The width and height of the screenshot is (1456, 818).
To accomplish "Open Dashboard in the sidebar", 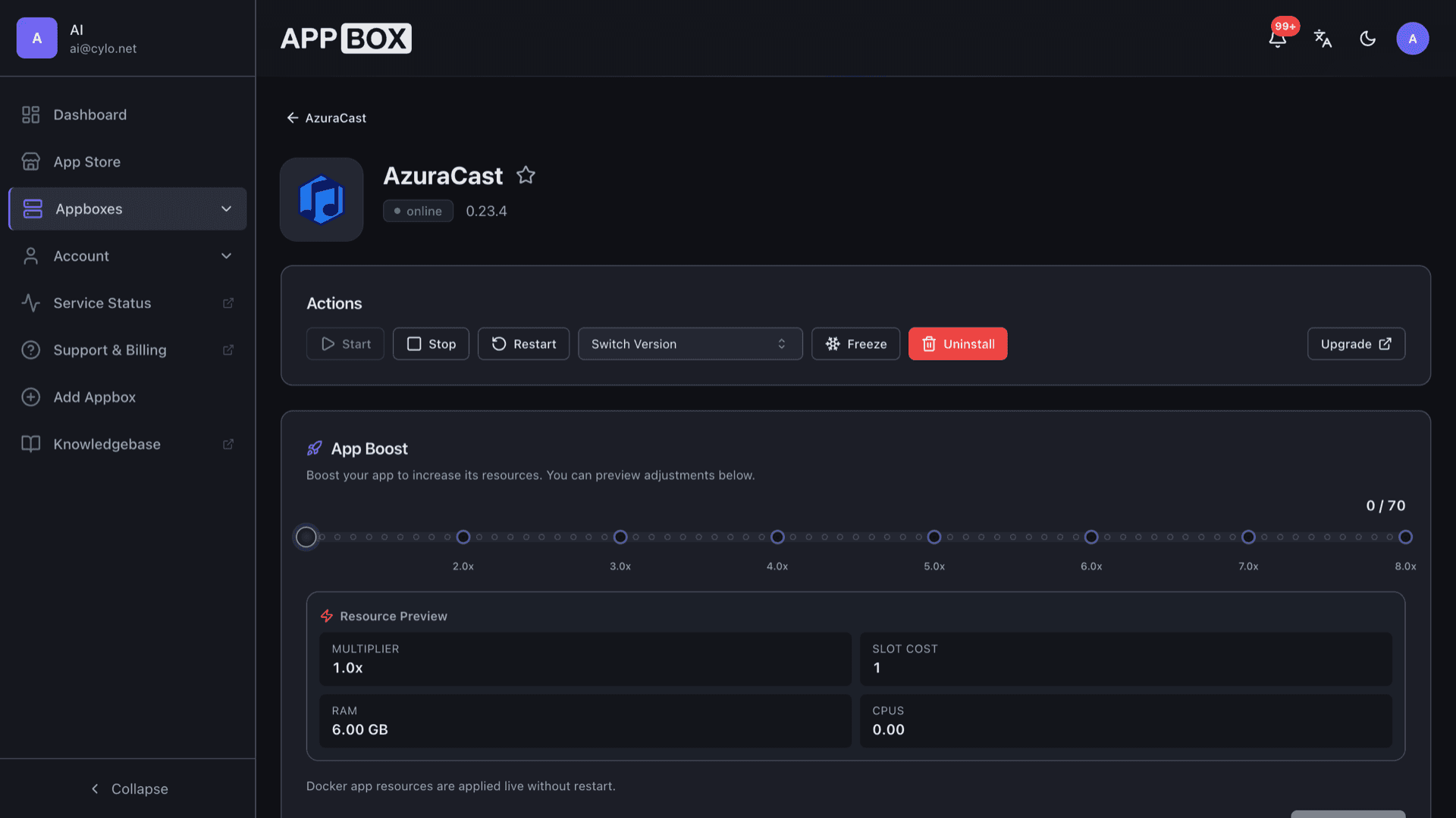I will click(x=127, y=114).
